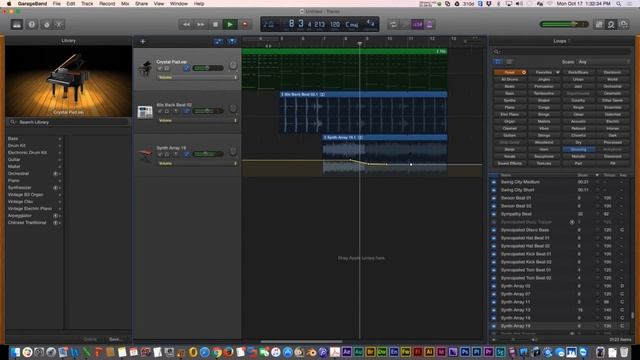Viewport: 640px width, 360px height.
Task: Open the Mix menu
Action: pos(125,4)
